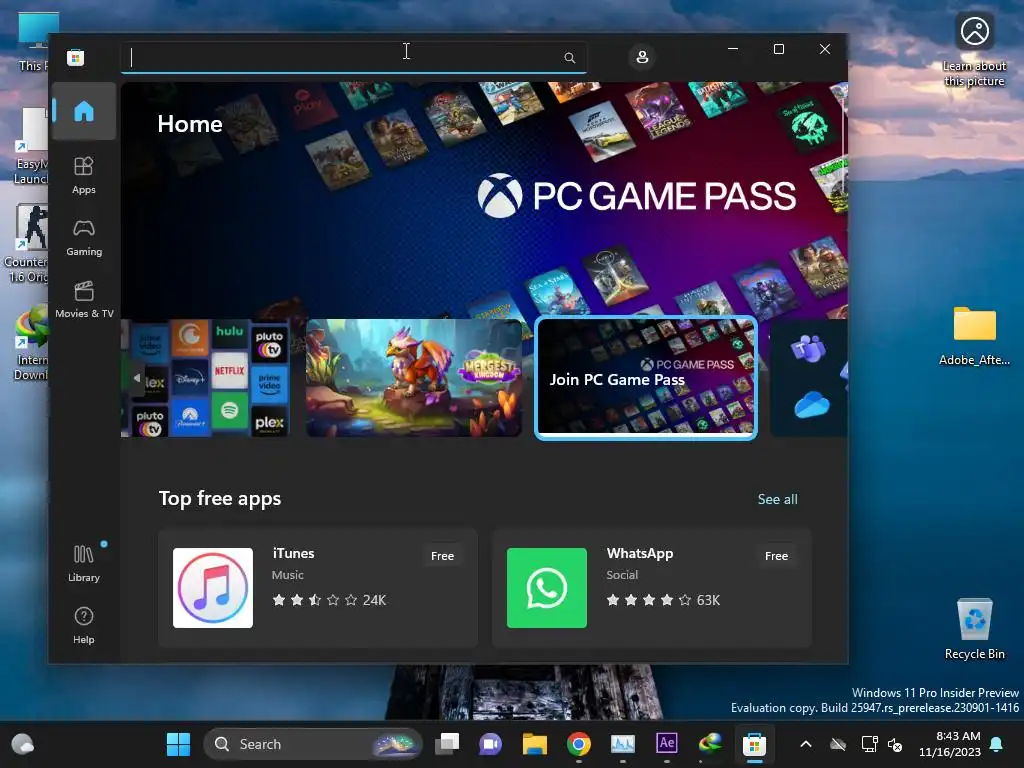Open the WhatsApp app icon
1024x768 pixels.
(547, 588)
